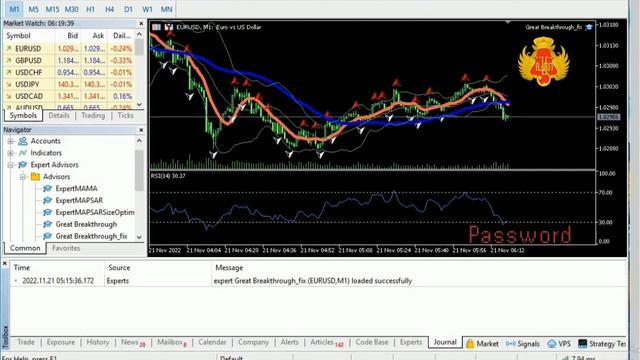Select the ExpertMAMA advisor

click(76, 189)
